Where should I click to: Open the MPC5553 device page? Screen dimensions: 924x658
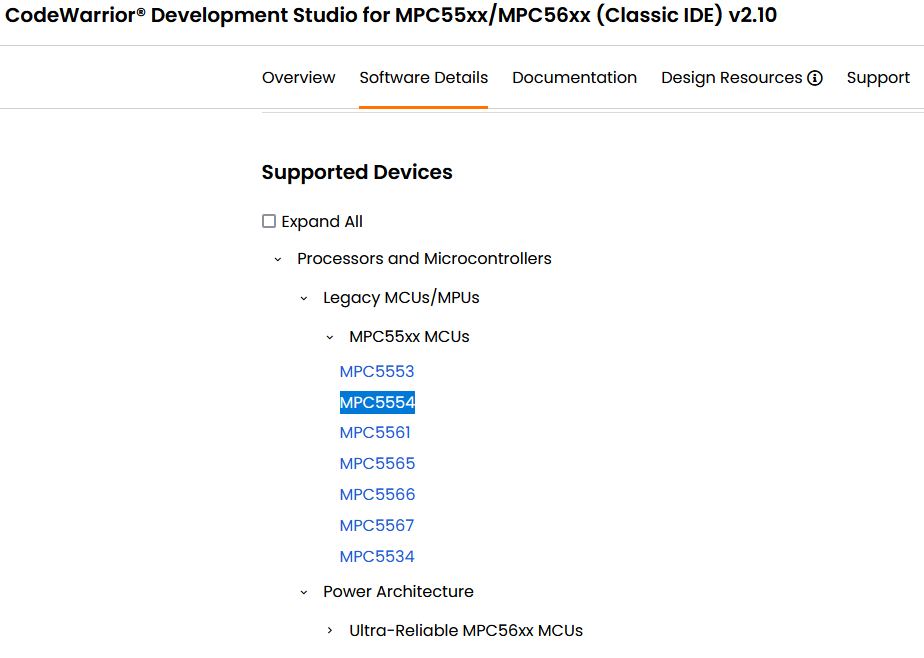coord(377,371)
